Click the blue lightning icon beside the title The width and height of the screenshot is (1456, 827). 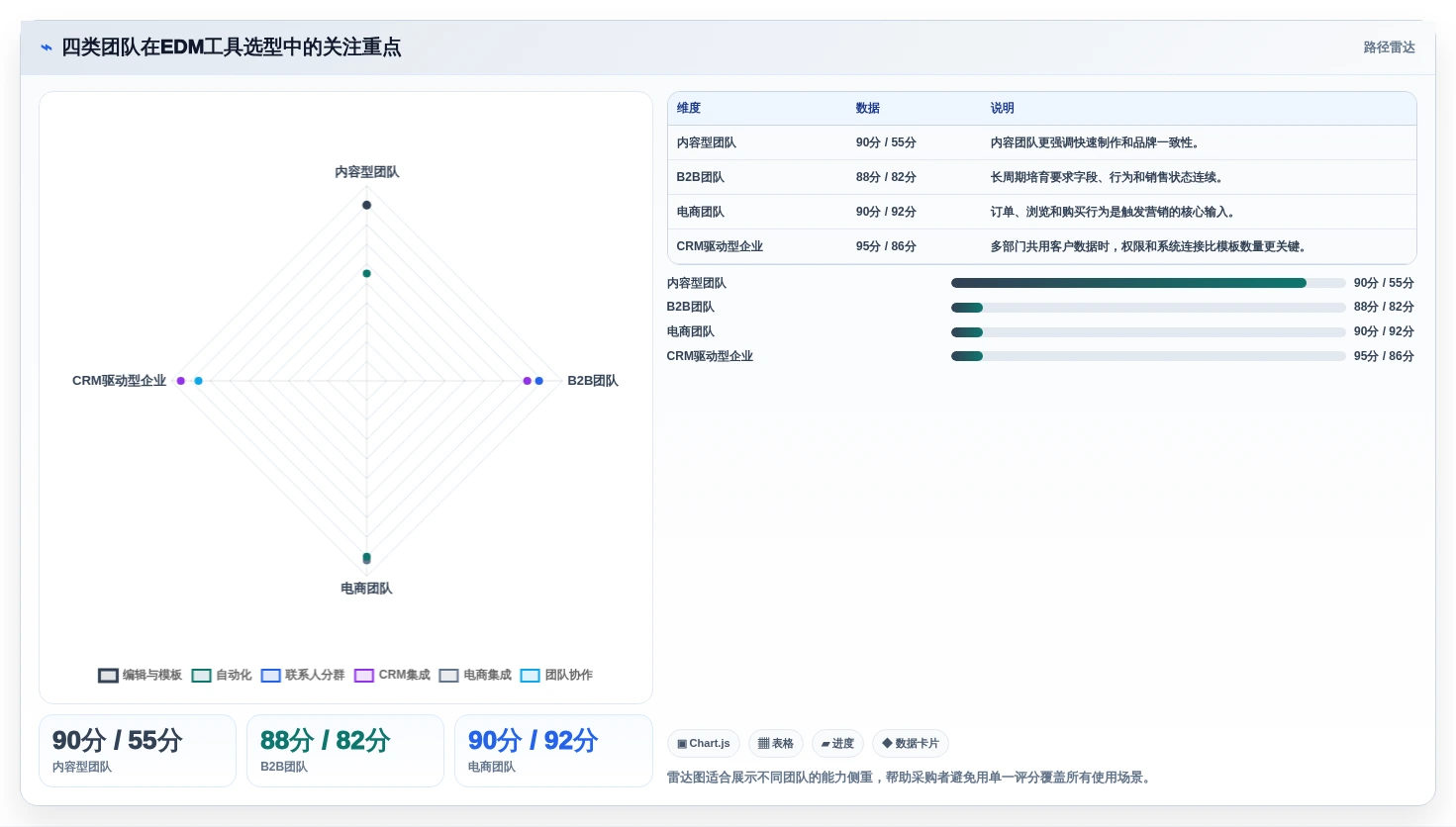(46, 47)
